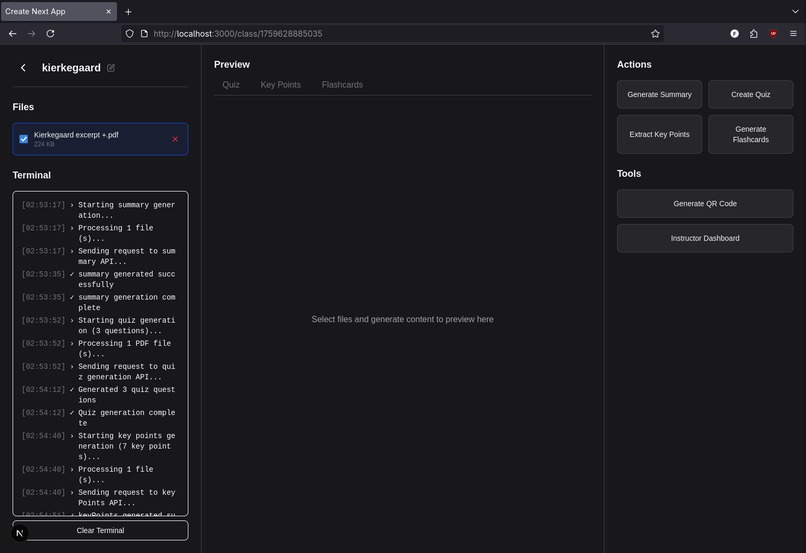Switch to the Quiz preview tab
Image resolution: width=806 pixels, height=553 pixels.
click(x=231, y=85)
